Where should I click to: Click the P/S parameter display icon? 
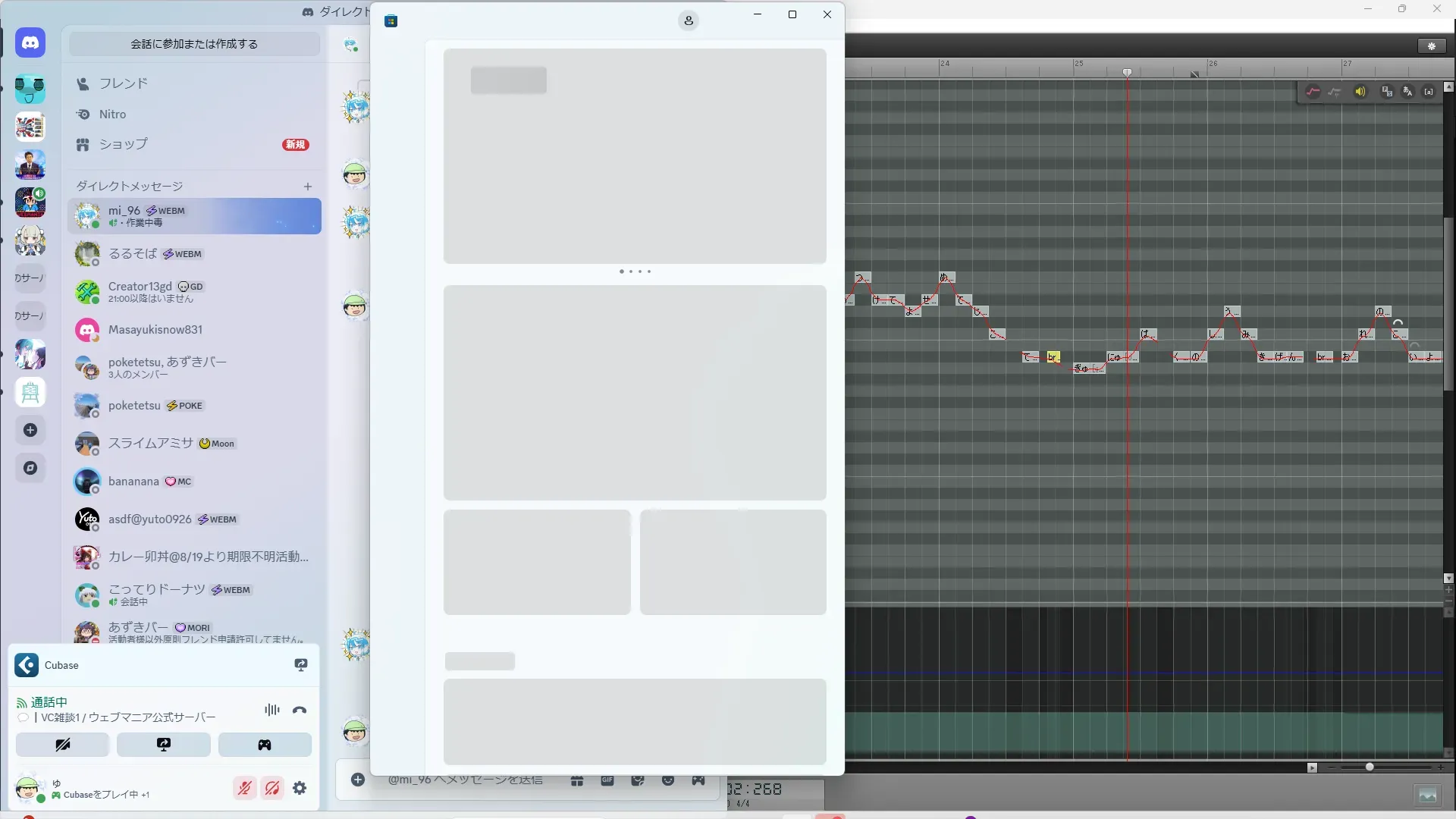pos(1387,92)
